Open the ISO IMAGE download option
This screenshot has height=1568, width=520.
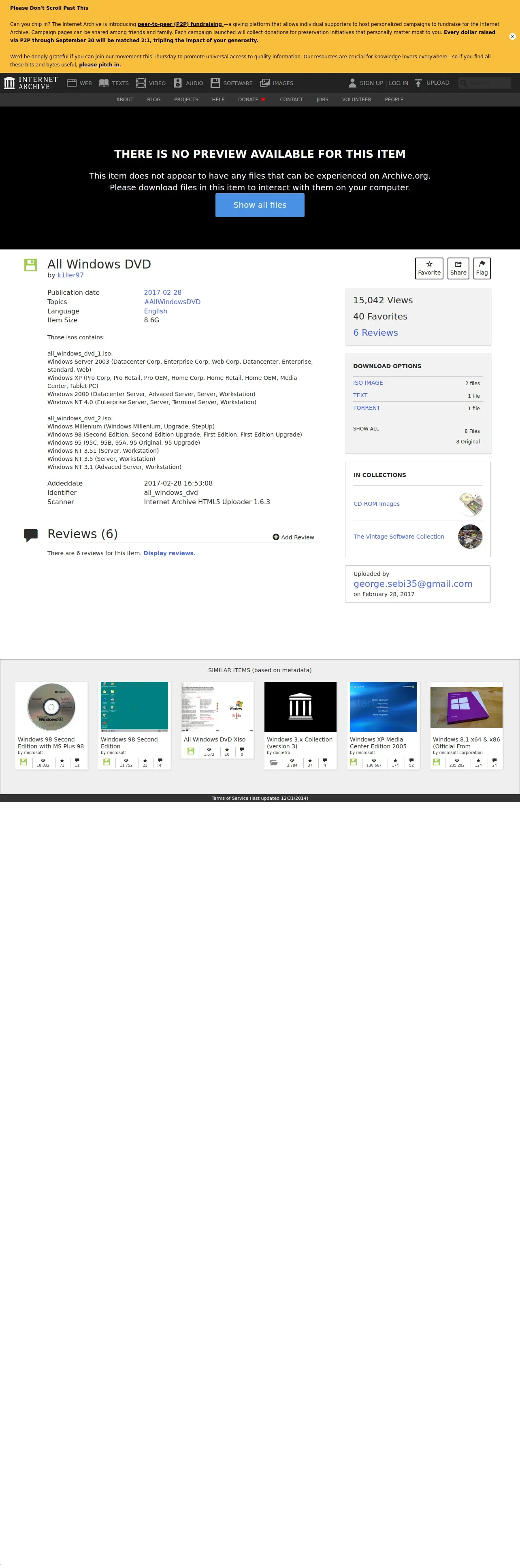pyautogui.click(x=368, y=383)
